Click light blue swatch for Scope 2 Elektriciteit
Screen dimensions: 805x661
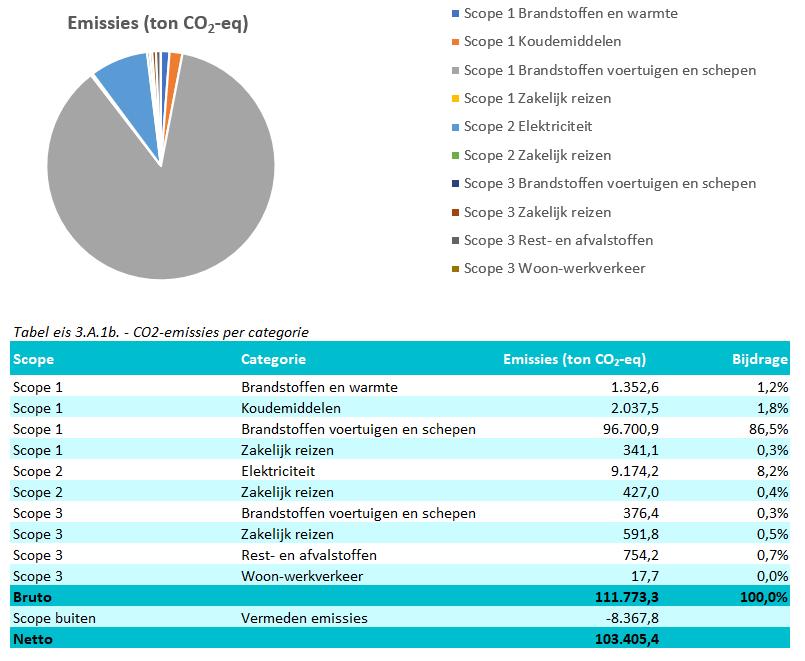pyautogui.click(x=455, y=127)
